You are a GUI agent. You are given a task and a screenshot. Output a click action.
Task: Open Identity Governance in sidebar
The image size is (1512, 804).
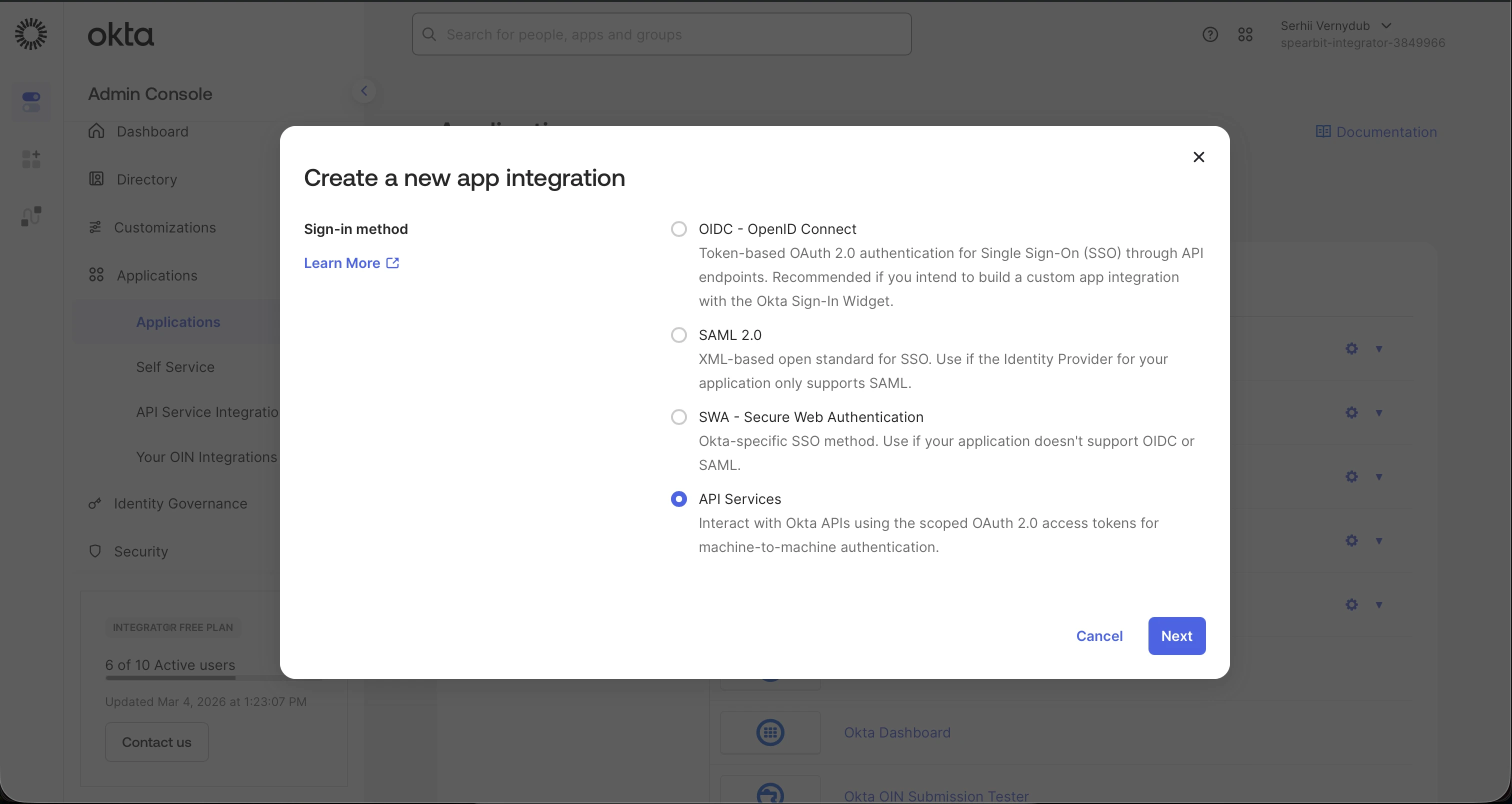click(180, 503)
